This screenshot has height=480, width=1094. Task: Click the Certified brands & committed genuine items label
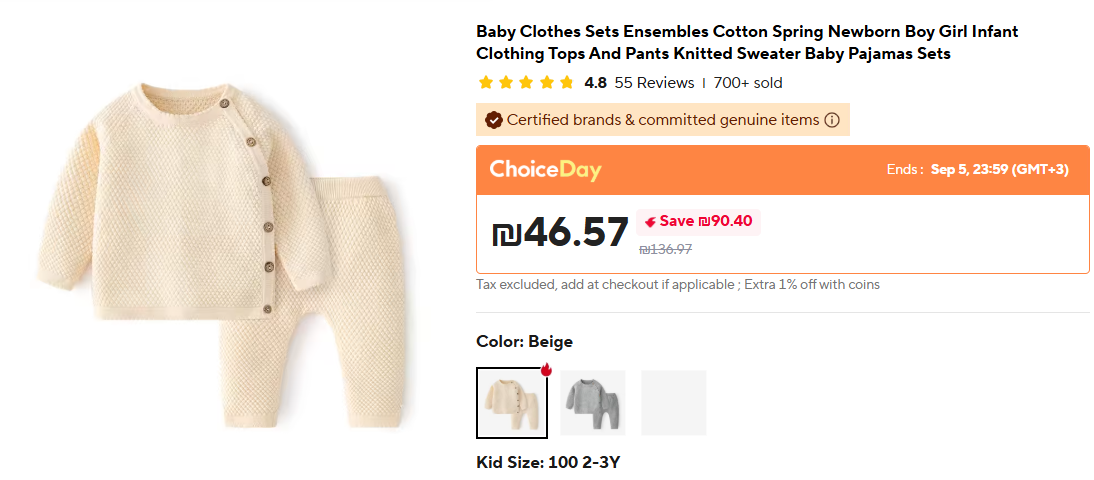click(x=662, y=120)
